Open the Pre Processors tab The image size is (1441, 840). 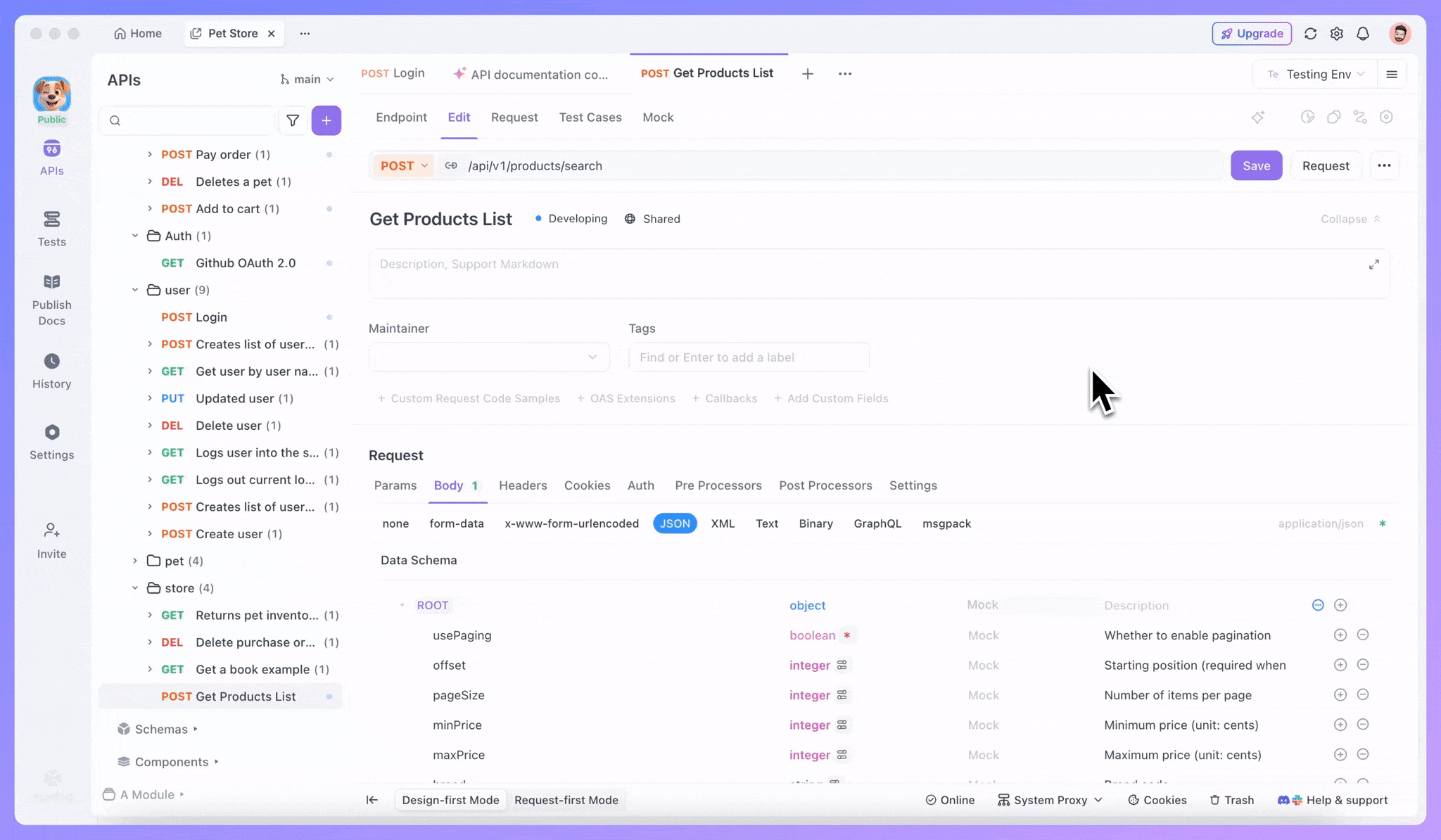point(718,485)
